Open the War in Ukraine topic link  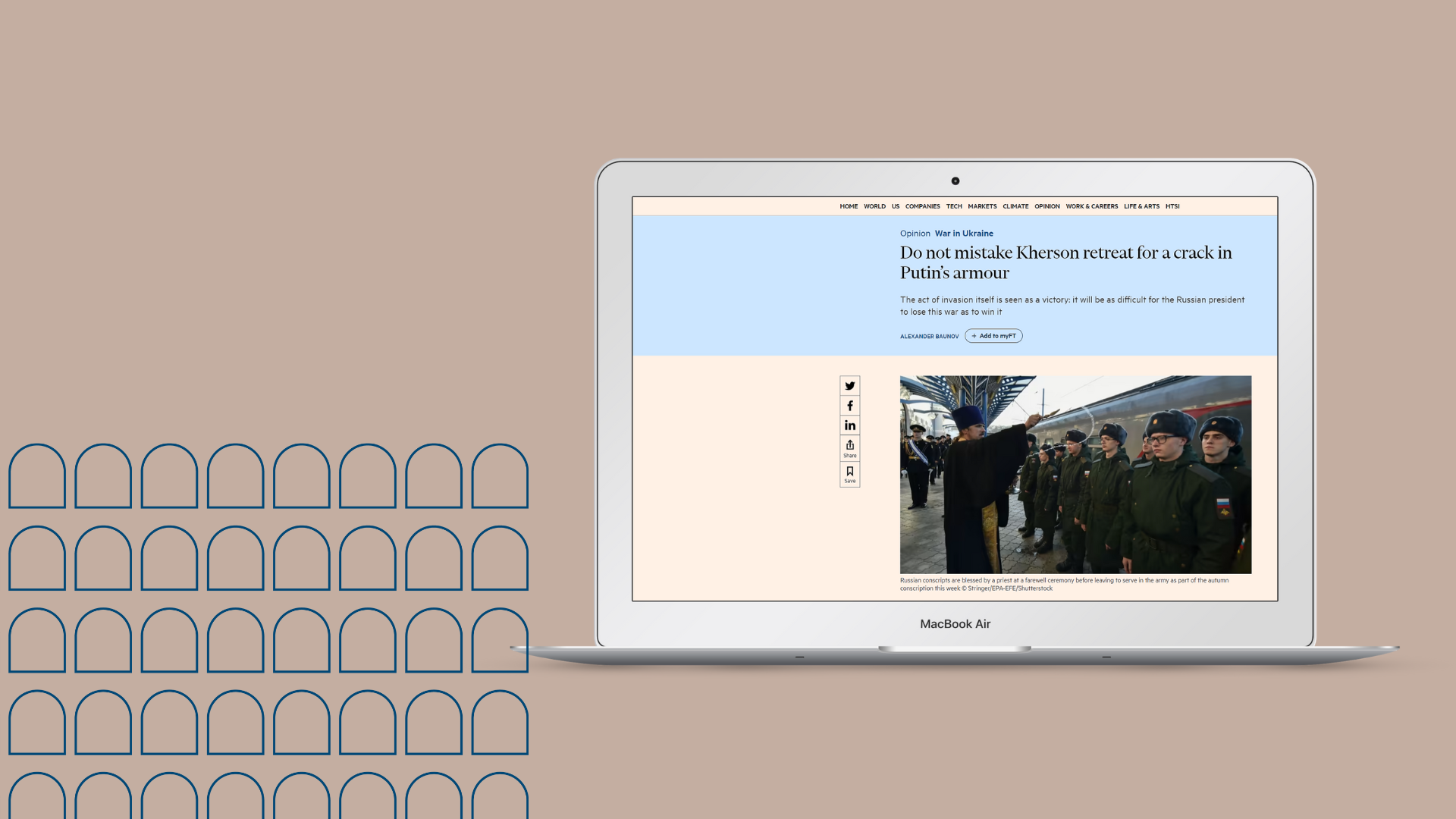click(964, 234)
